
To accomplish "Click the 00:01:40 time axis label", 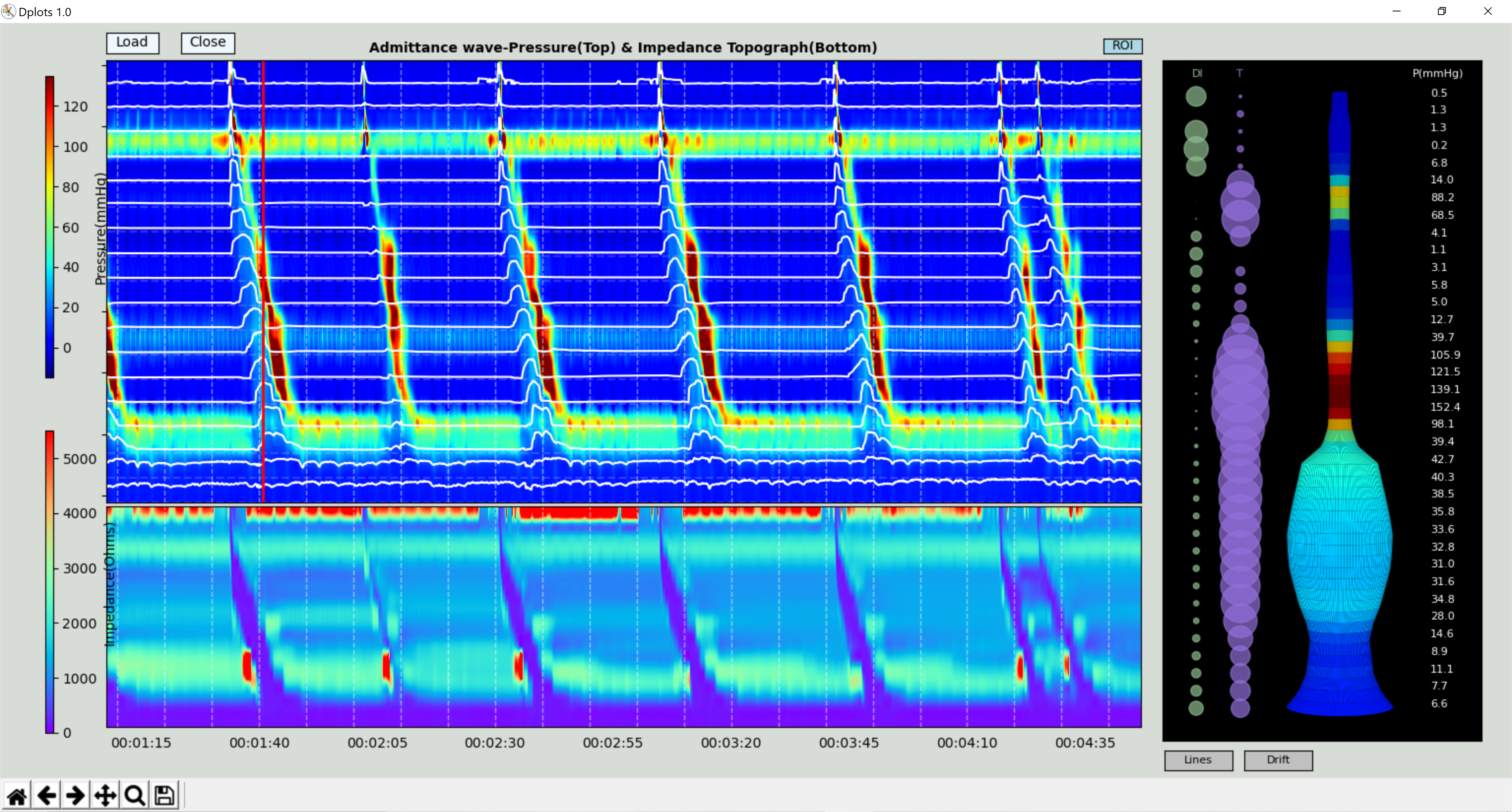I will pos(259,743).
